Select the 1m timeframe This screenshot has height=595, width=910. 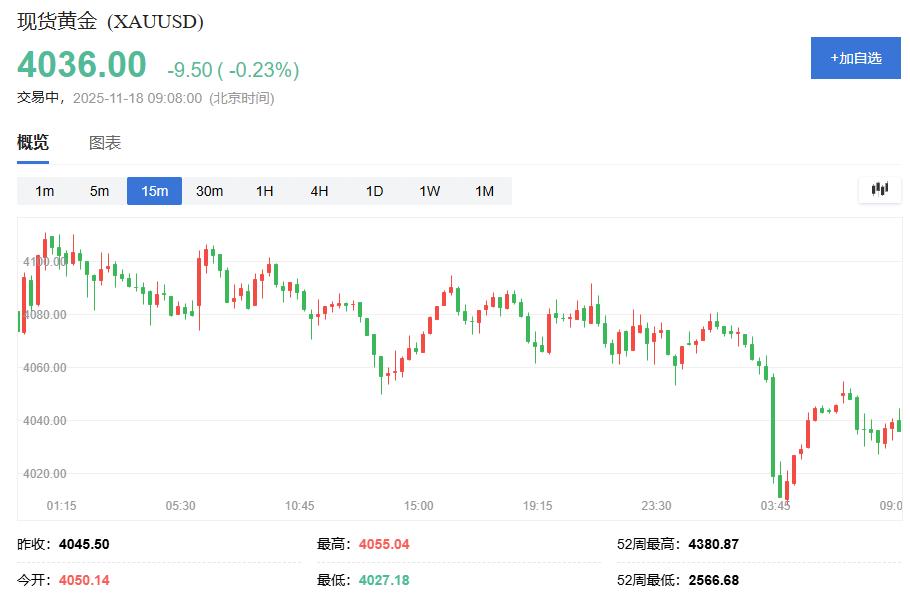click(x=44, y=191)
